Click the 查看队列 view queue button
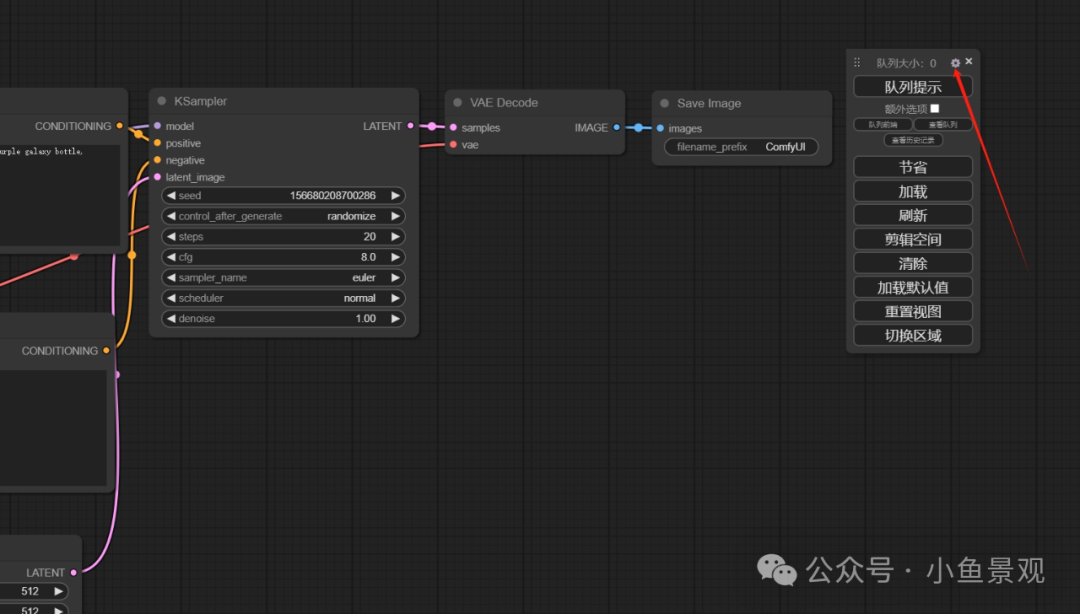 coord(943,125)
